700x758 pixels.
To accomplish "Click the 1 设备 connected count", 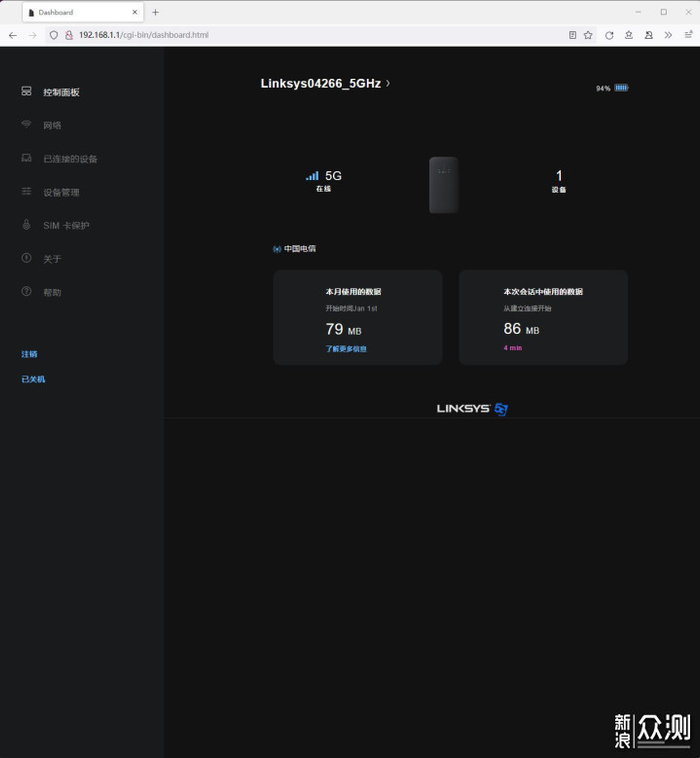I will coord(559,181).
